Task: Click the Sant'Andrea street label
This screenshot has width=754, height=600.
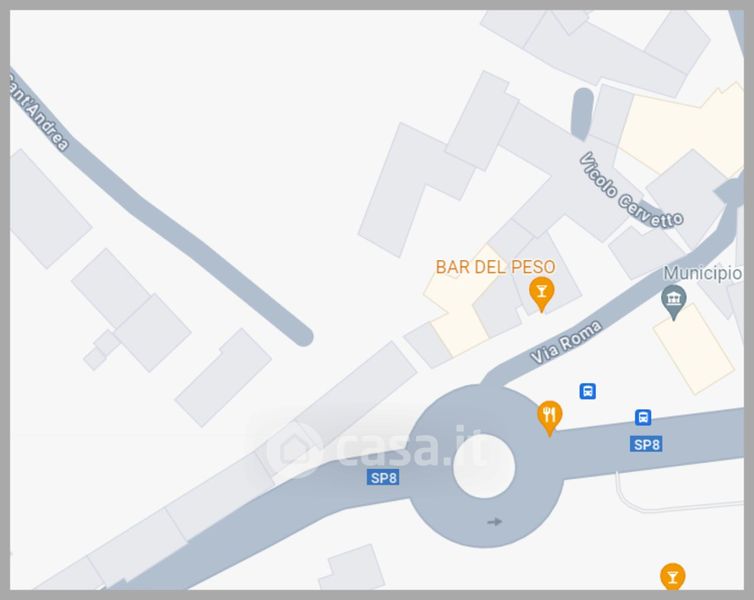Action: pyautogui.click(x=39, y=112)
